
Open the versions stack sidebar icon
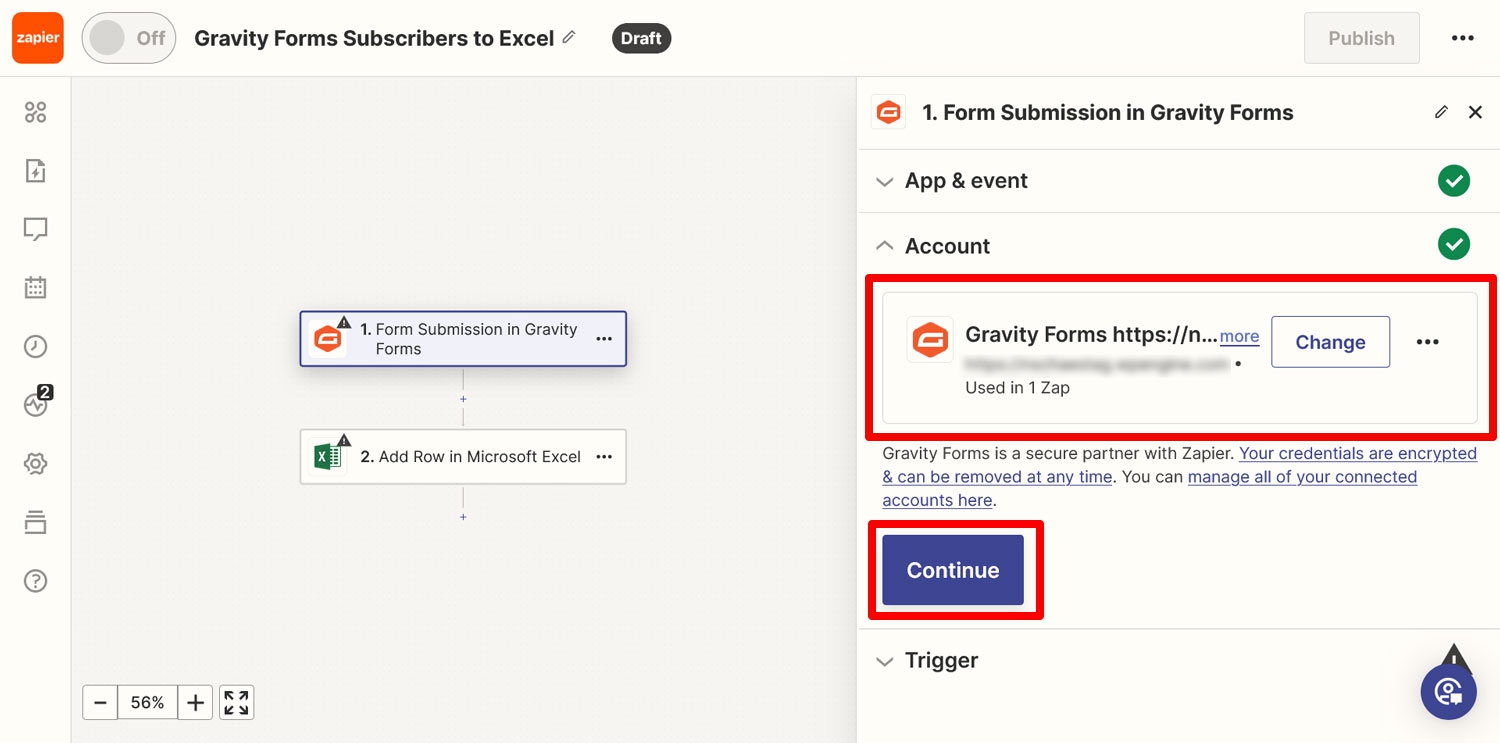coord(36,522)
